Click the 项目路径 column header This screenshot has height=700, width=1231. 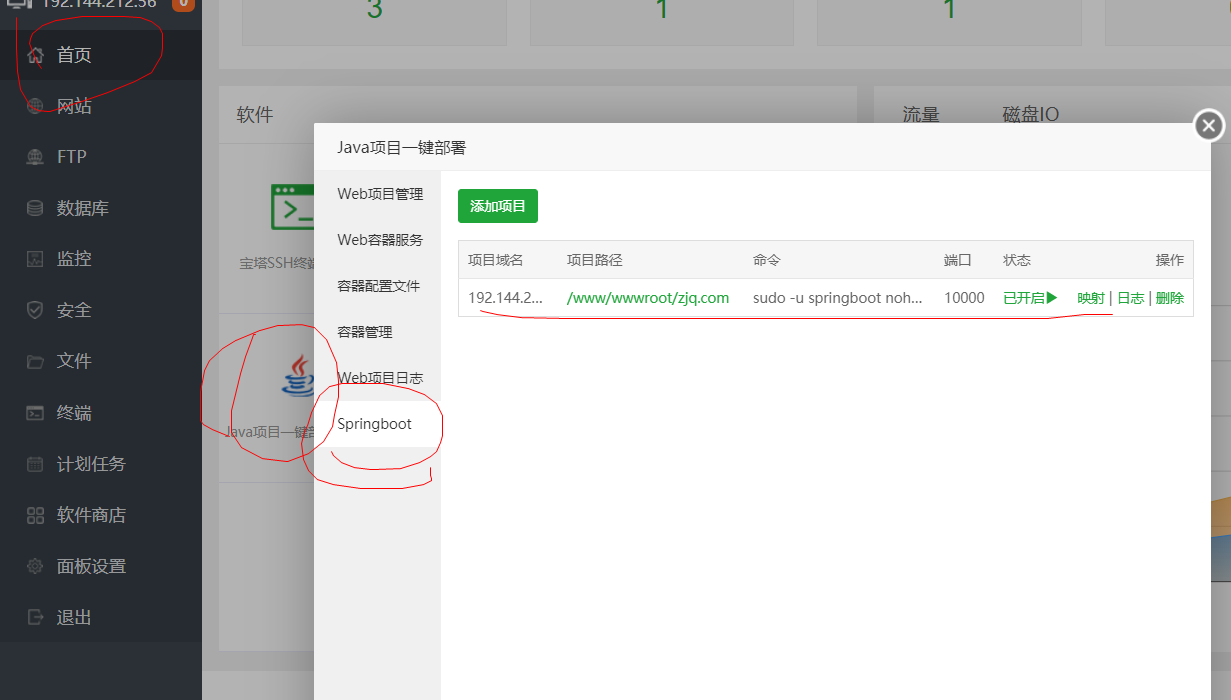(595, 260)
